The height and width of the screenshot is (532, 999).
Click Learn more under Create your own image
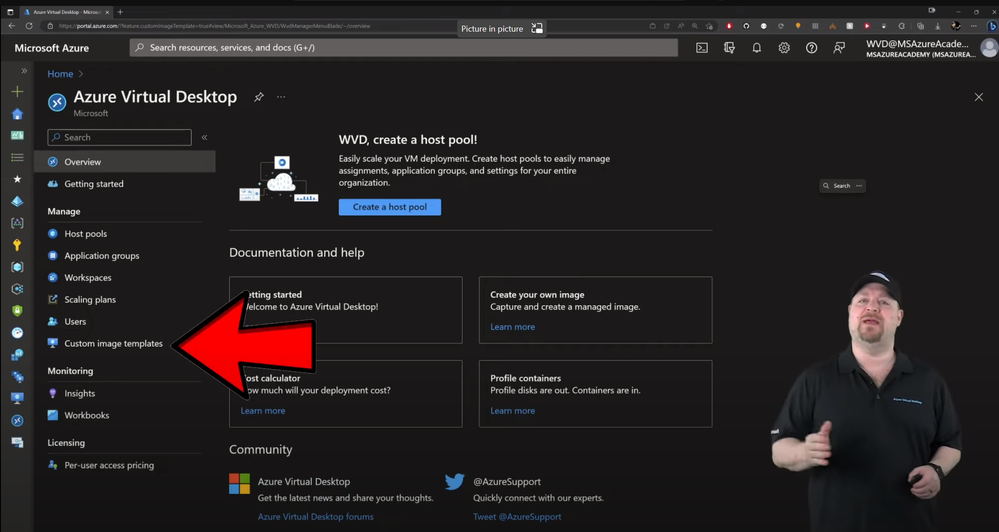[512, 327]
